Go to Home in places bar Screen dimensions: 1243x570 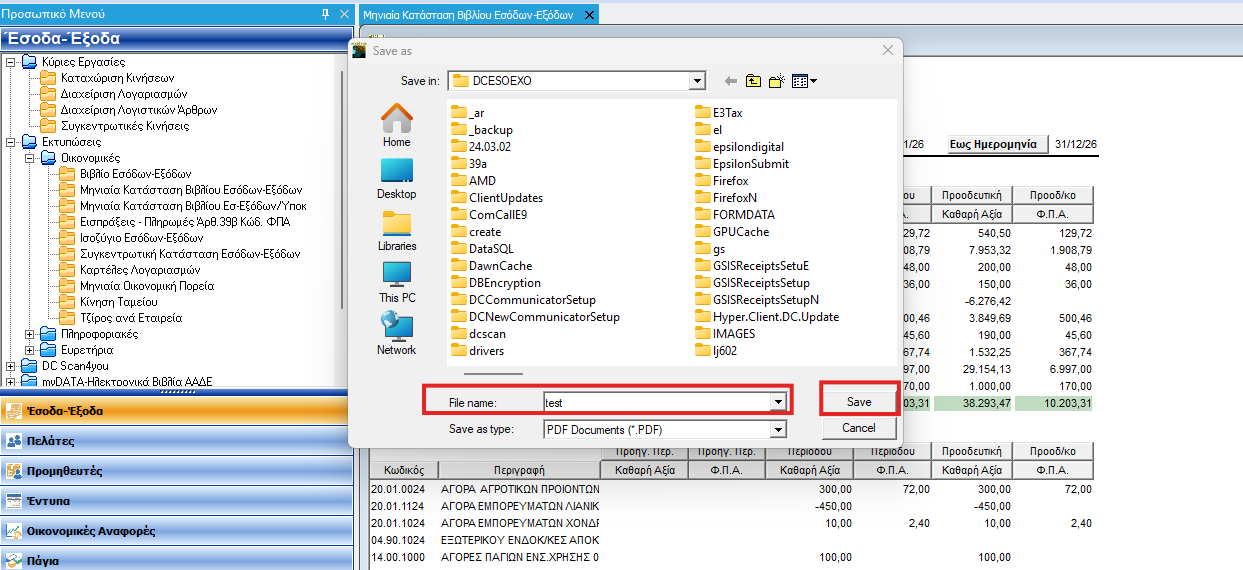point(397,126)
